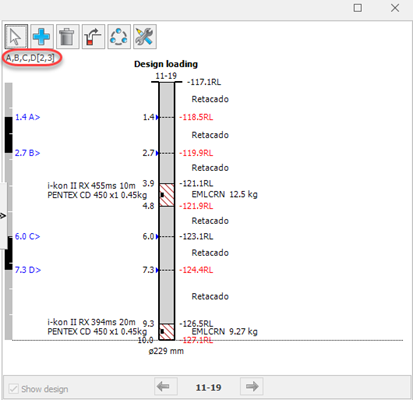Select the pointer selection tool
413x400 pixels.
click(16, 36)
